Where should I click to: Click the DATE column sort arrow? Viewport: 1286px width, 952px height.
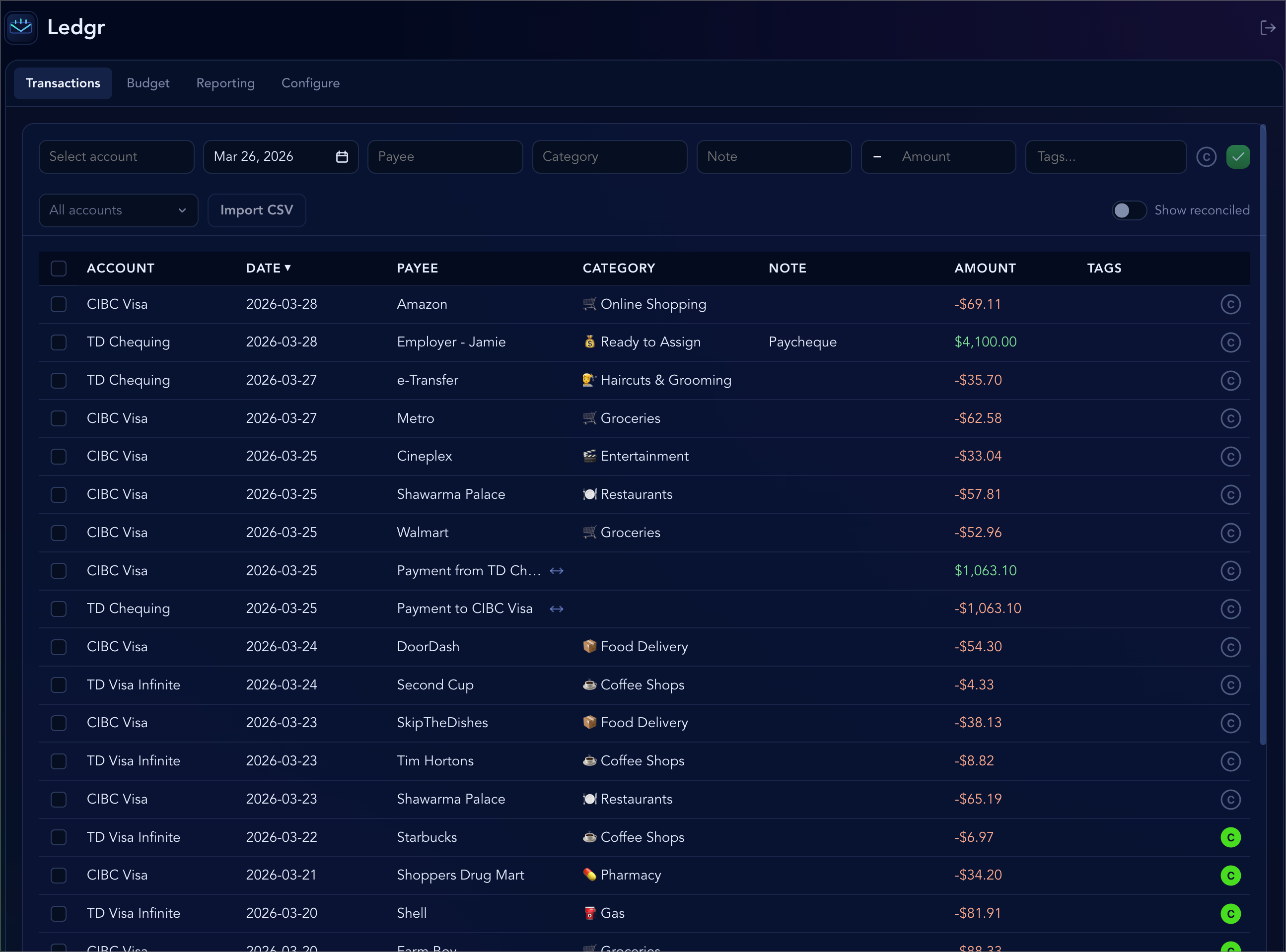coord(288,268)
